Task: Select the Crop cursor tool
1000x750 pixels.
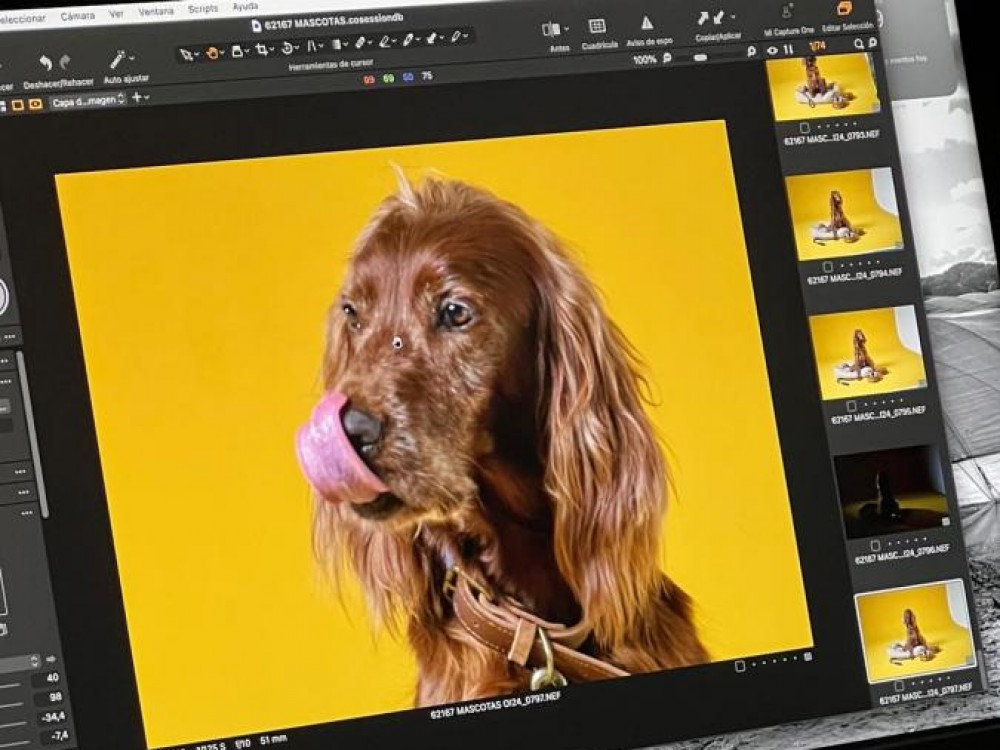Action: (x=263, y=48)
